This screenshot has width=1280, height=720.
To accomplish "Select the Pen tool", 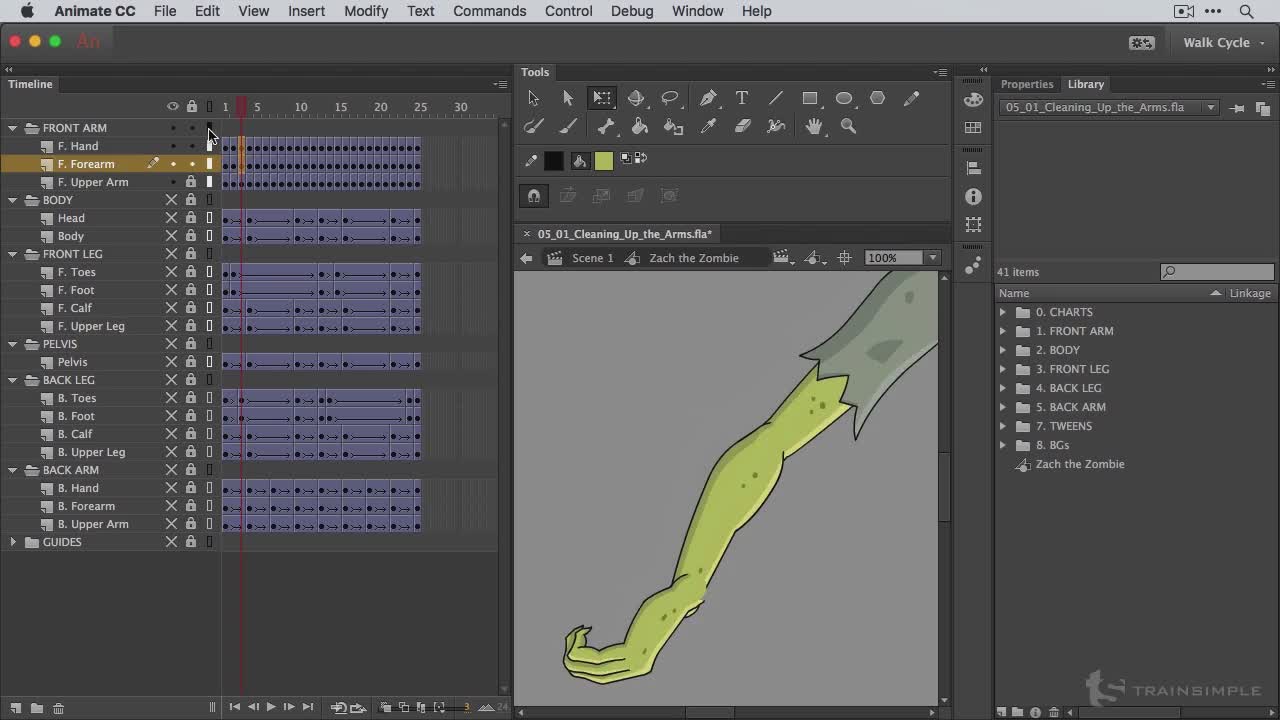I will 708,98.
